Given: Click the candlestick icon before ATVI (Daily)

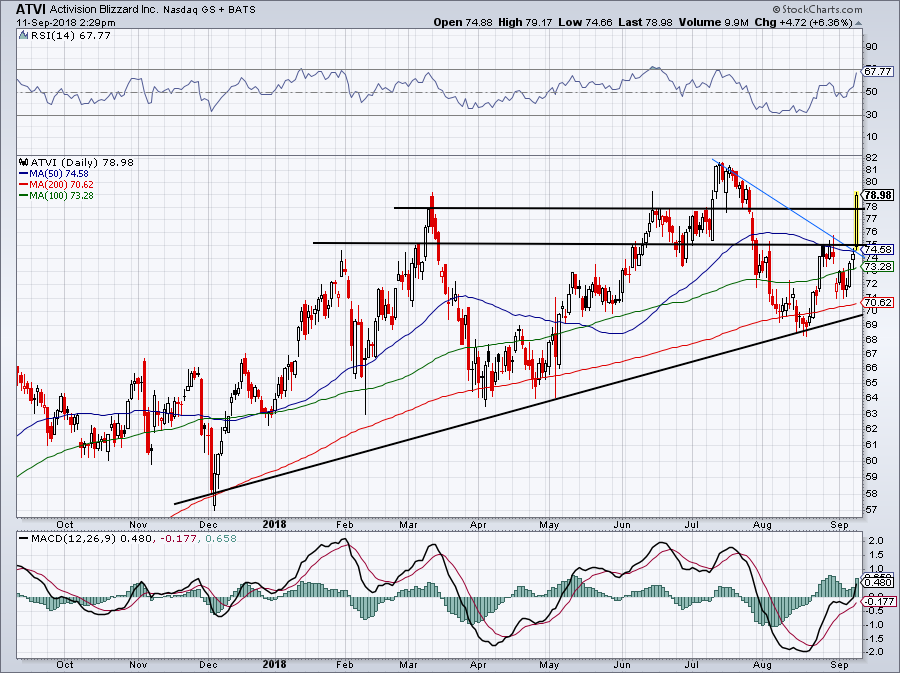Looking at the screenshot, I should [24, 162].
